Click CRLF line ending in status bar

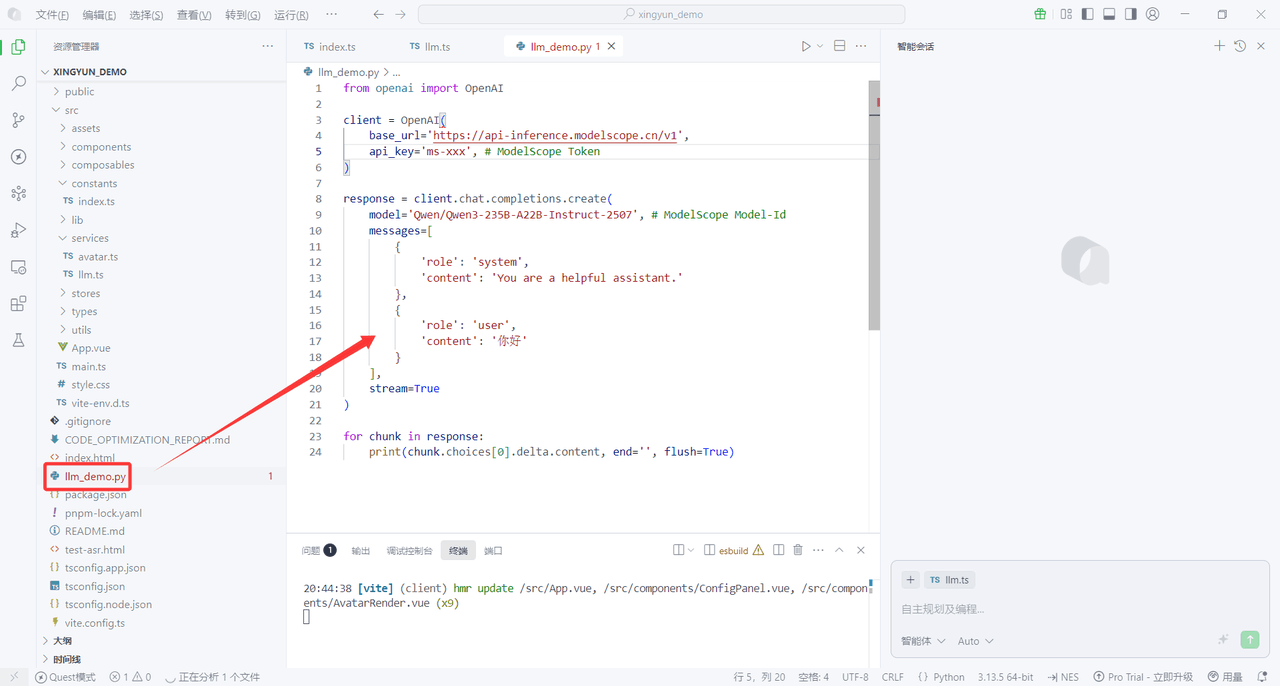[893, 677]
